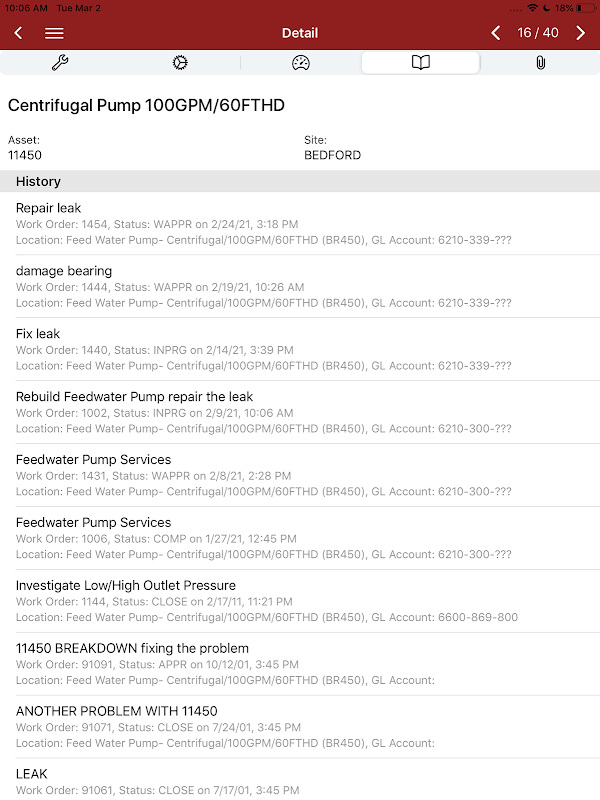The width and height of the screenshot is (600, 800).
Task: Select Fix leak work order 1440
Action: 300,350
